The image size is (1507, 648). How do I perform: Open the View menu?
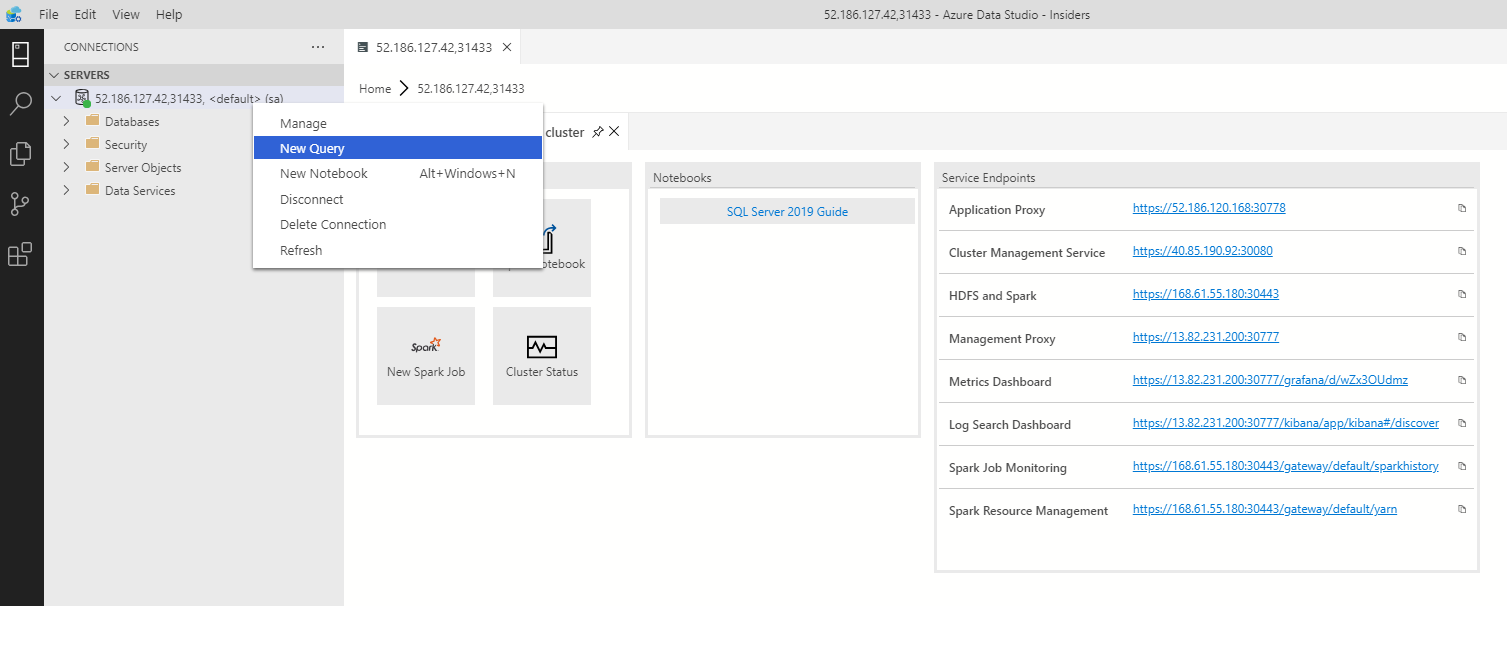click(125, 14)
